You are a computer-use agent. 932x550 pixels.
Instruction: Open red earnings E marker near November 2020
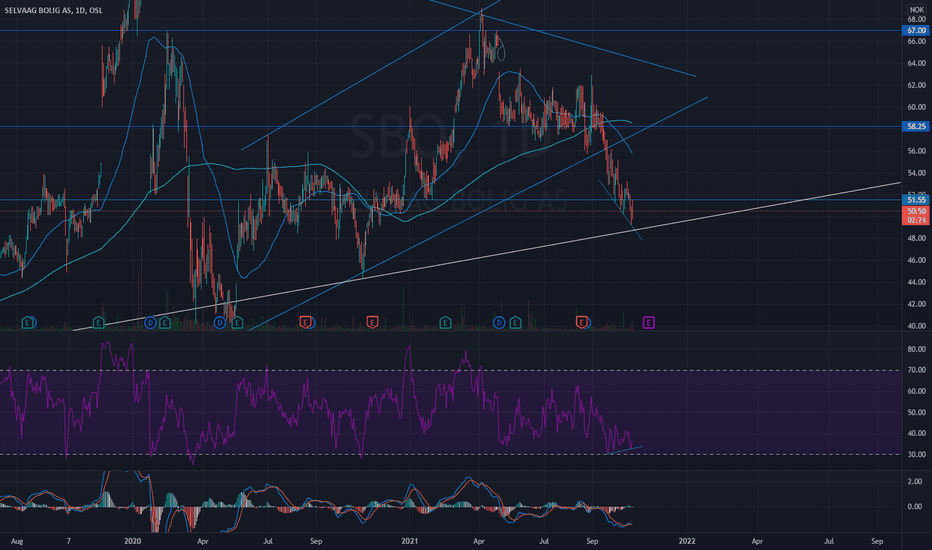click(372, 323)
